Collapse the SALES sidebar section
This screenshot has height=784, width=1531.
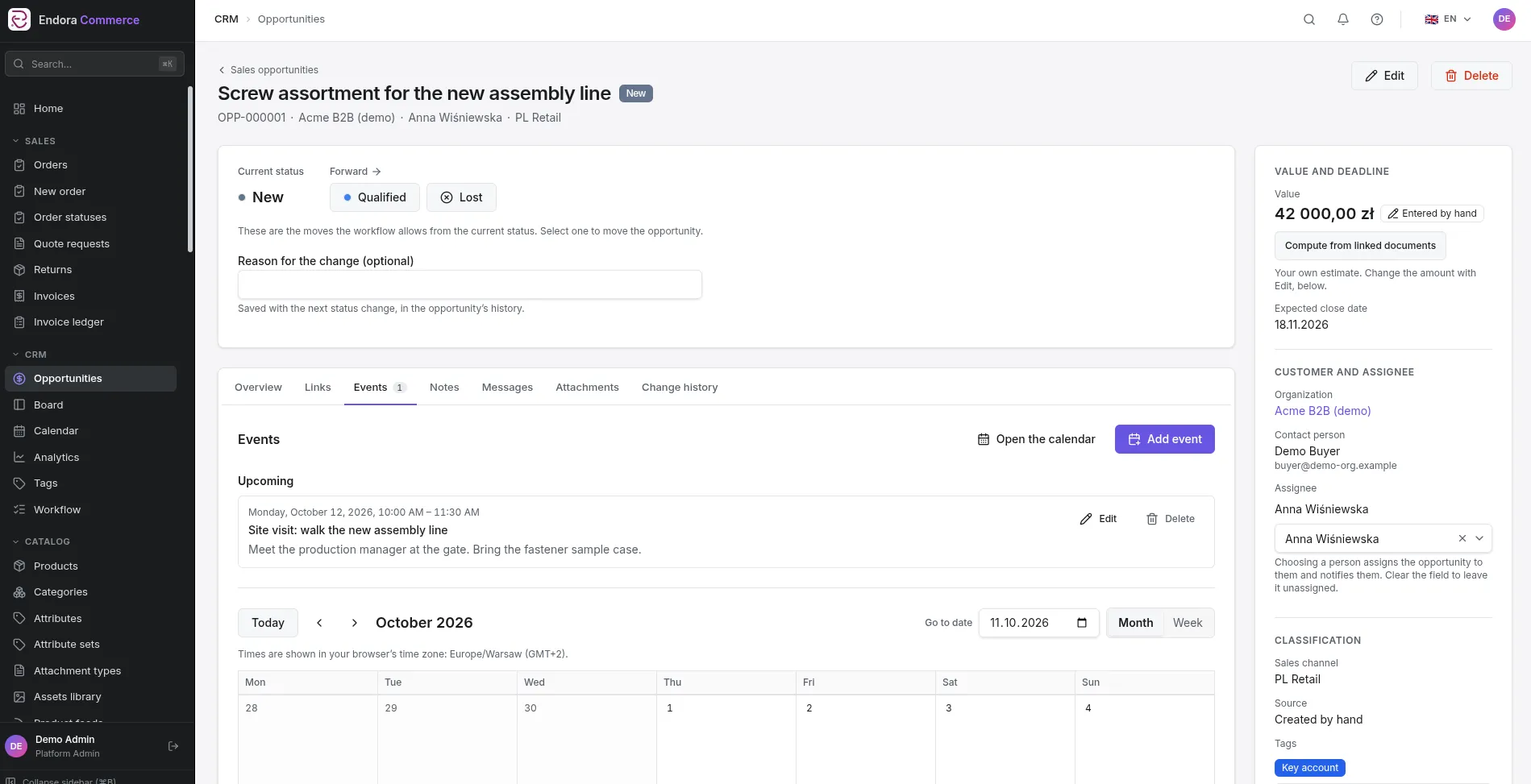pos(35,141)
